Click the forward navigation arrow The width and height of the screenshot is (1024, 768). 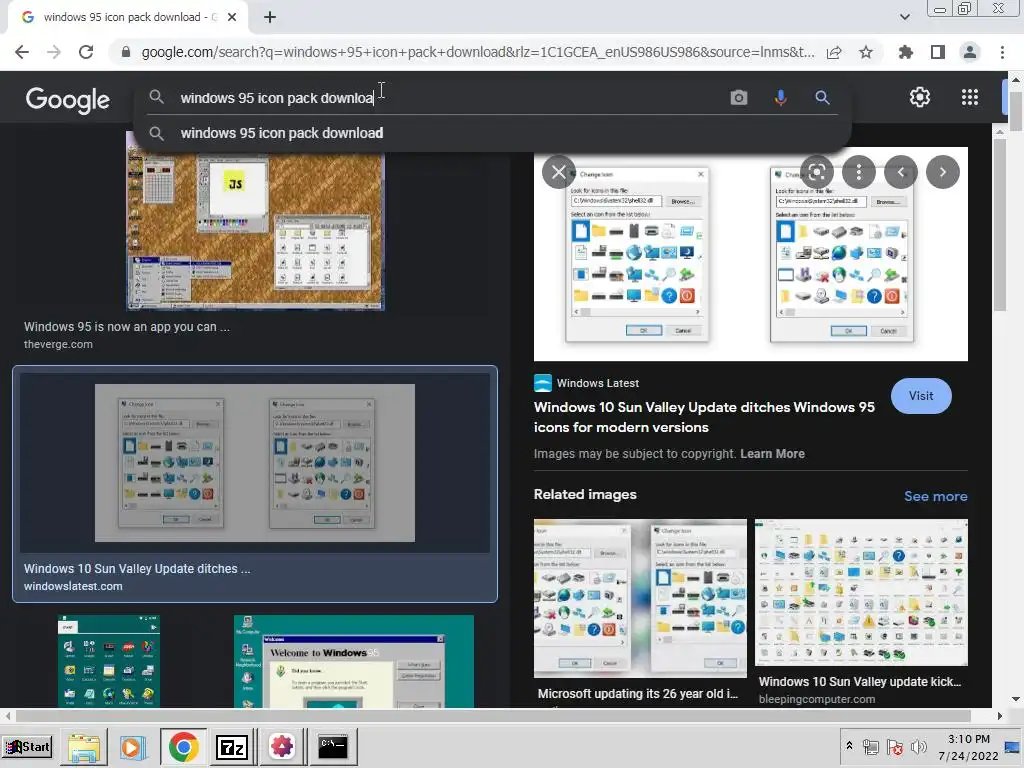(54, 52)
